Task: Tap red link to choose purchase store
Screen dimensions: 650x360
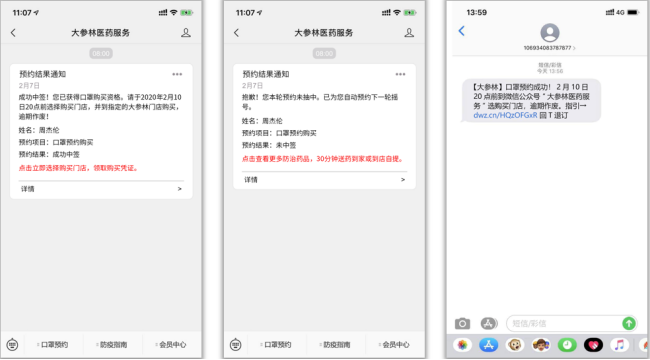Action: pos(78,168)
